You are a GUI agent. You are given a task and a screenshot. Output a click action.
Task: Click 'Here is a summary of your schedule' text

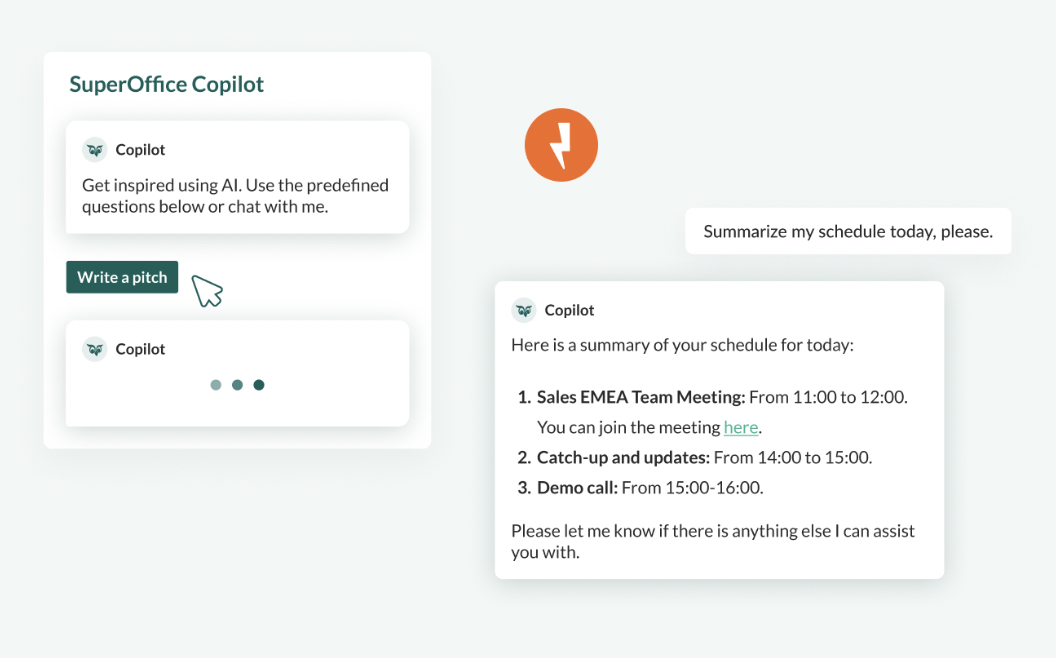tap(682, 345)
